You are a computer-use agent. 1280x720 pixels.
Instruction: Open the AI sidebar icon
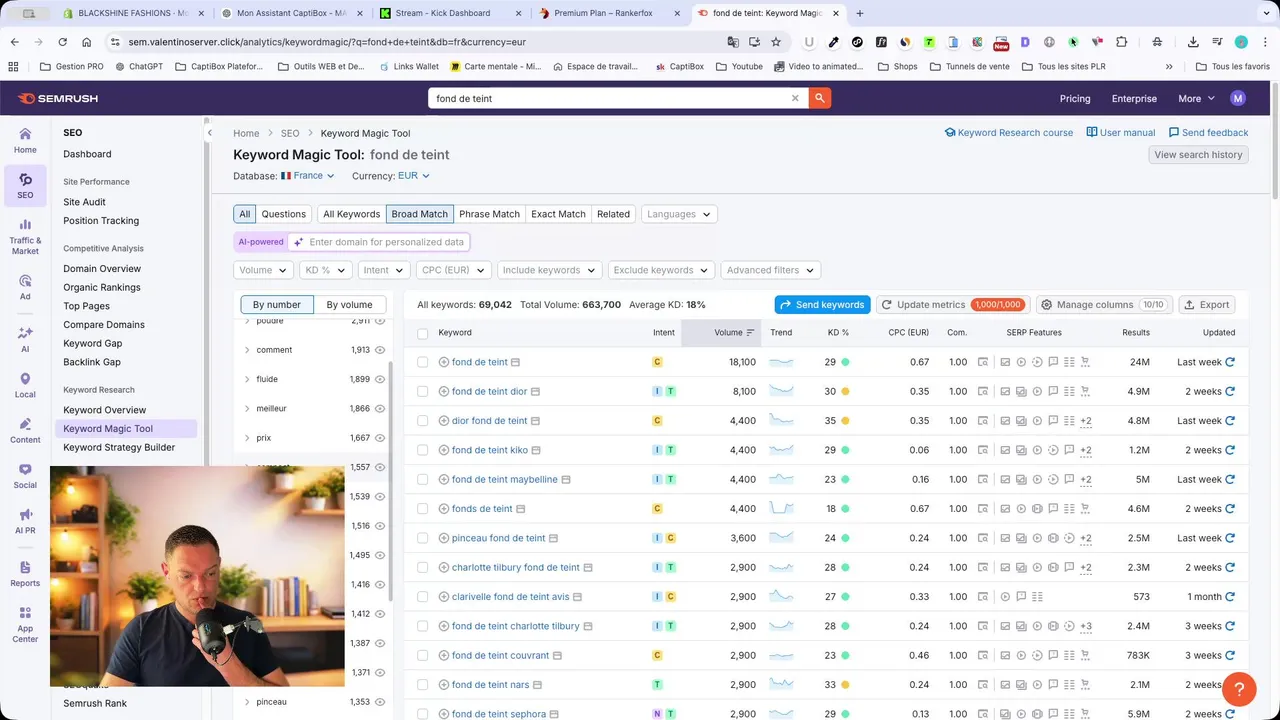[25, 339]
